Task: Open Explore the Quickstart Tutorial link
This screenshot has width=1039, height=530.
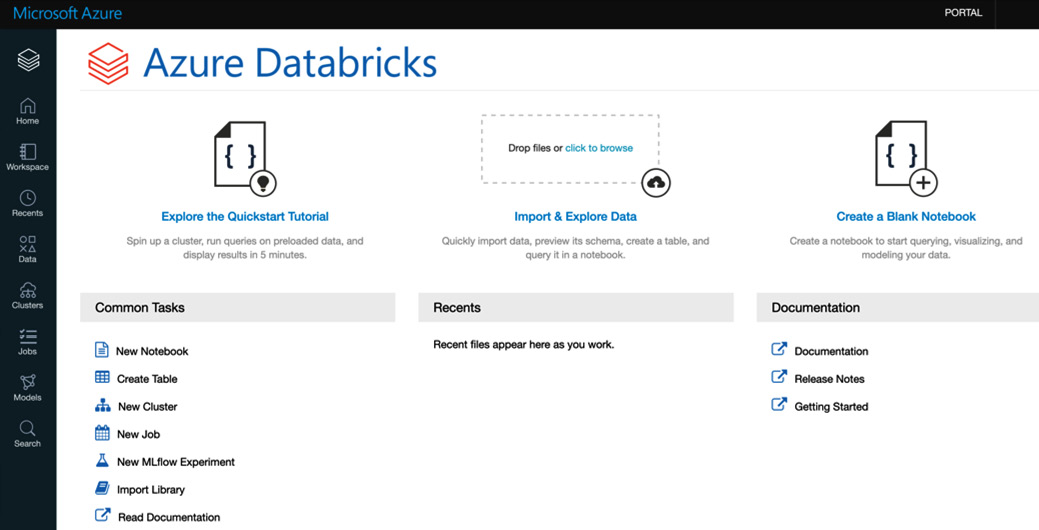Action: coord(245,217)
